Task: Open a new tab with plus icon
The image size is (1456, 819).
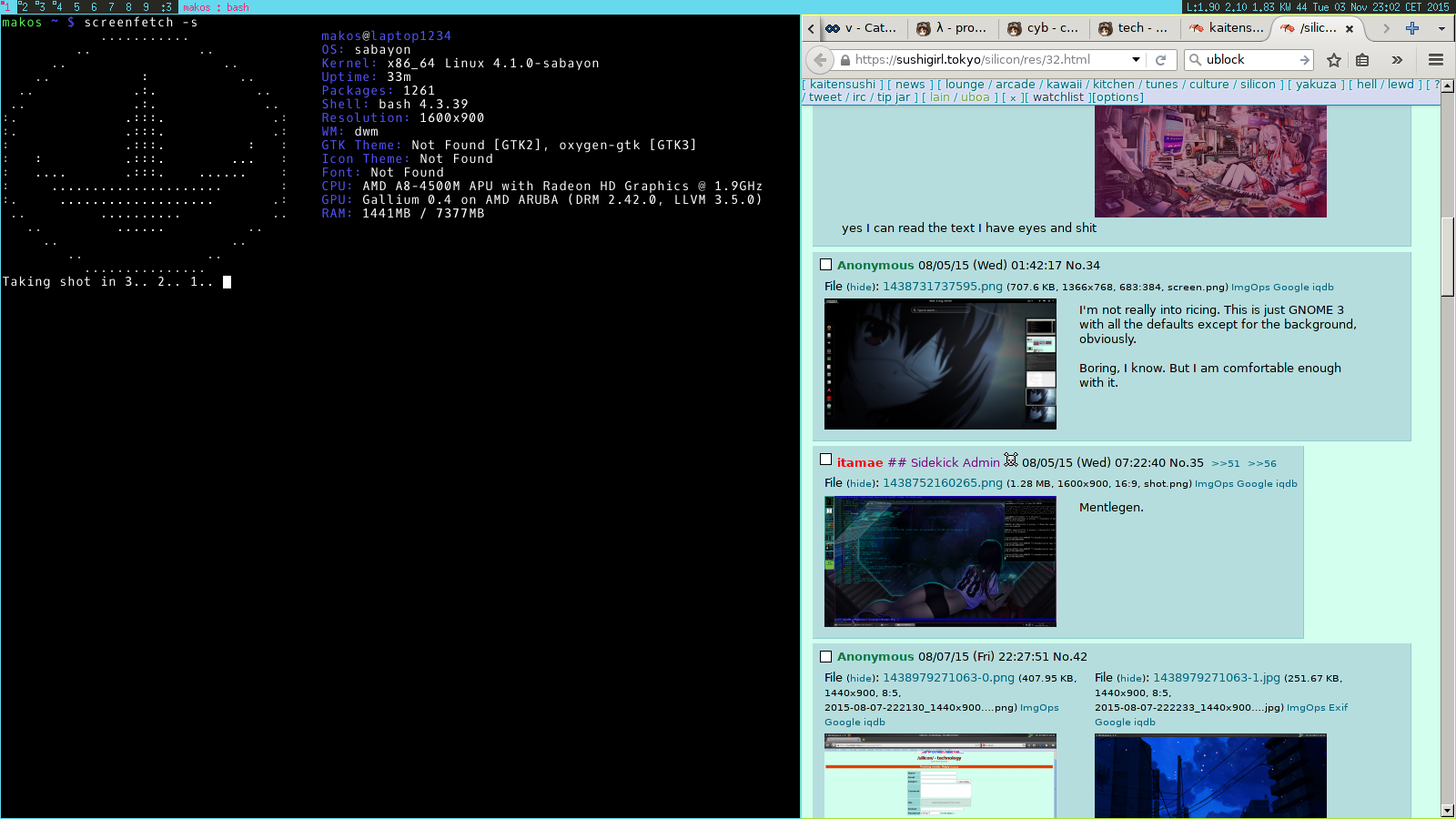Action: click(x=1412, y=28)
